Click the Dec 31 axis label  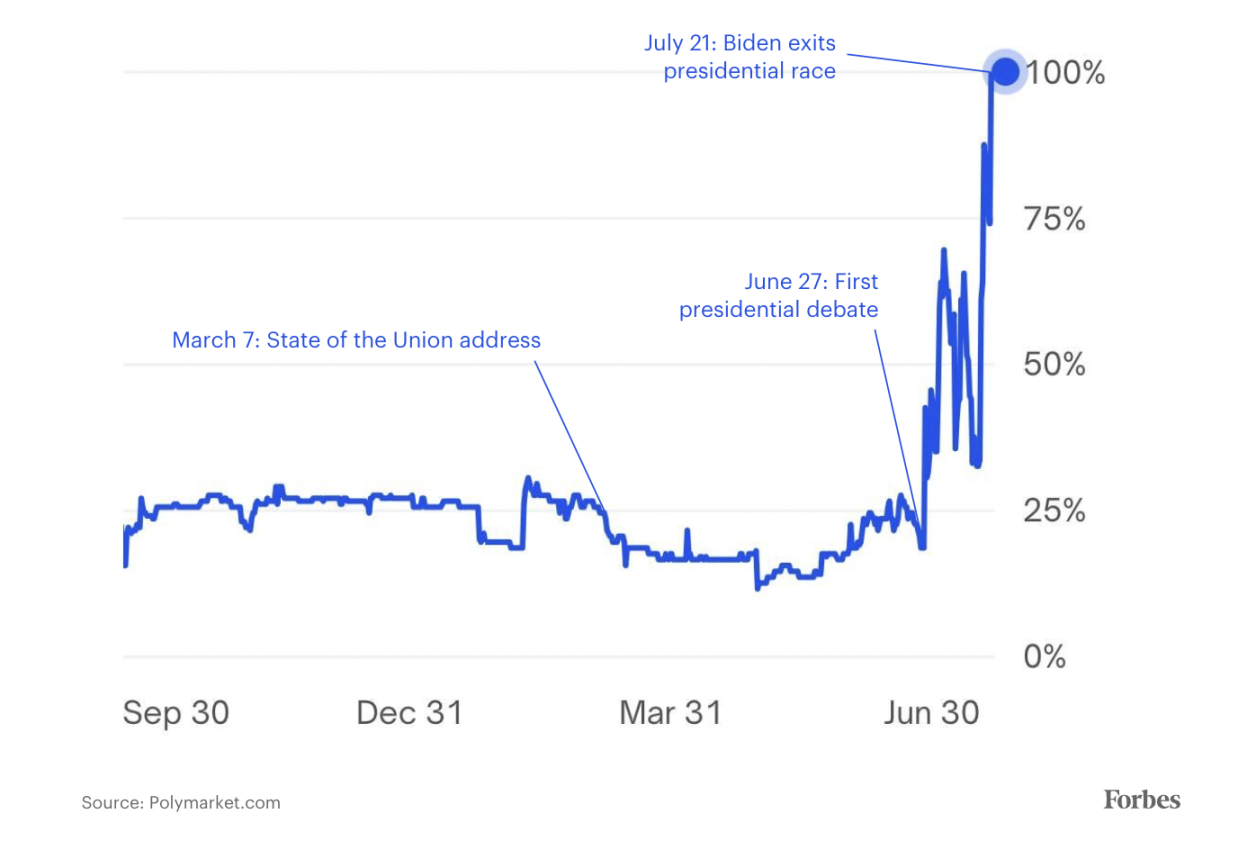[x=410, y=713]
